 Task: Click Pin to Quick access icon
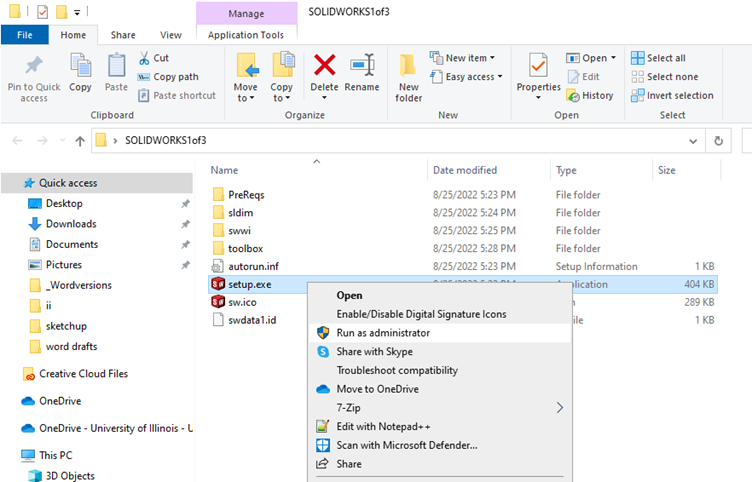coord(34,66)
